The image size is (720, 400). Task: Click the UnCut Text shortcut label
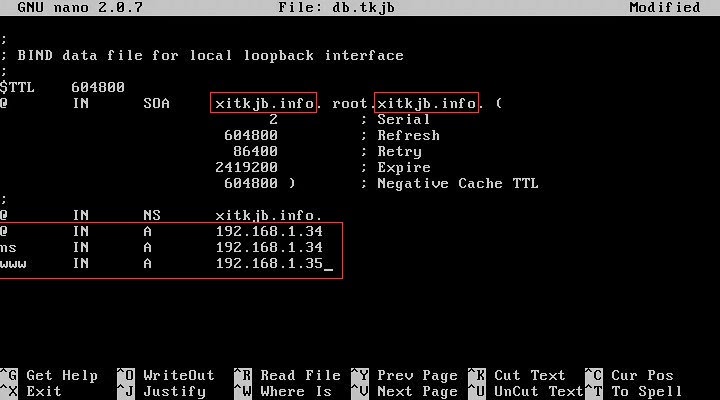tap(538, 391)
